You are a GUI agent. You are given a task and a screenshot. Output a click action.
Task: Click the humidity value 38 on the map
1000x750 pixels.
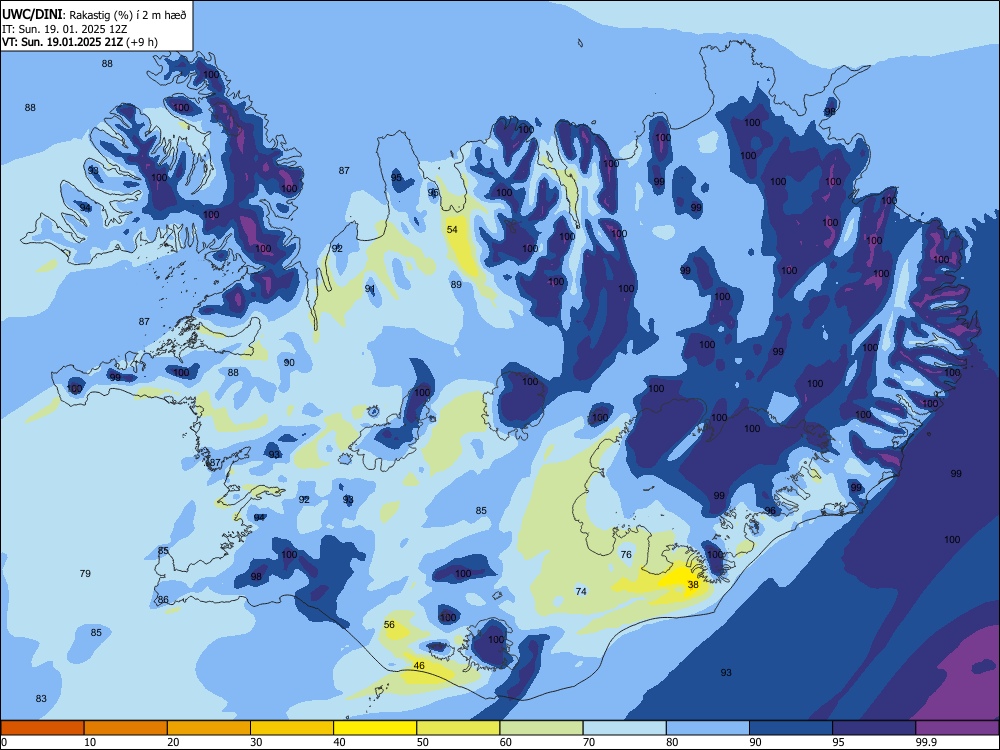(693, 584)
